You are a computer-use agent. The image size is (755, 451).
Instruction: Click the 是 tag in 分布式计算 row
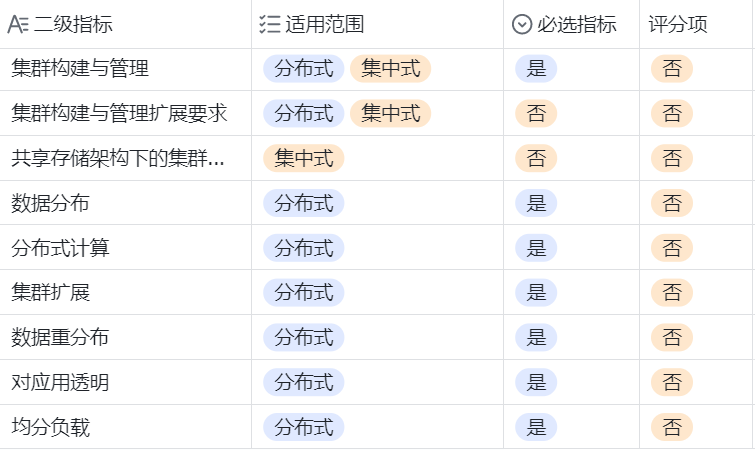(536, 248)
